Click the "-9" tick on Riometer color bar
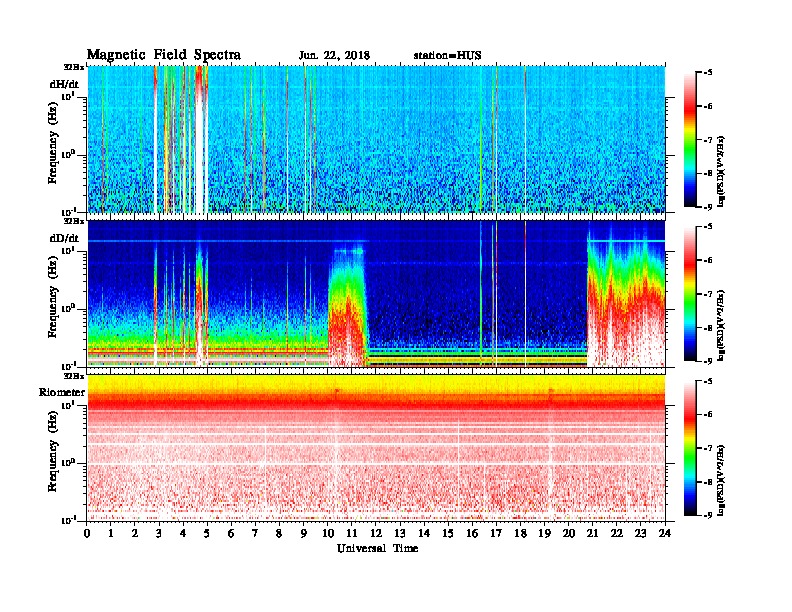This screenshot has width=792, height=612. point(708,515)
